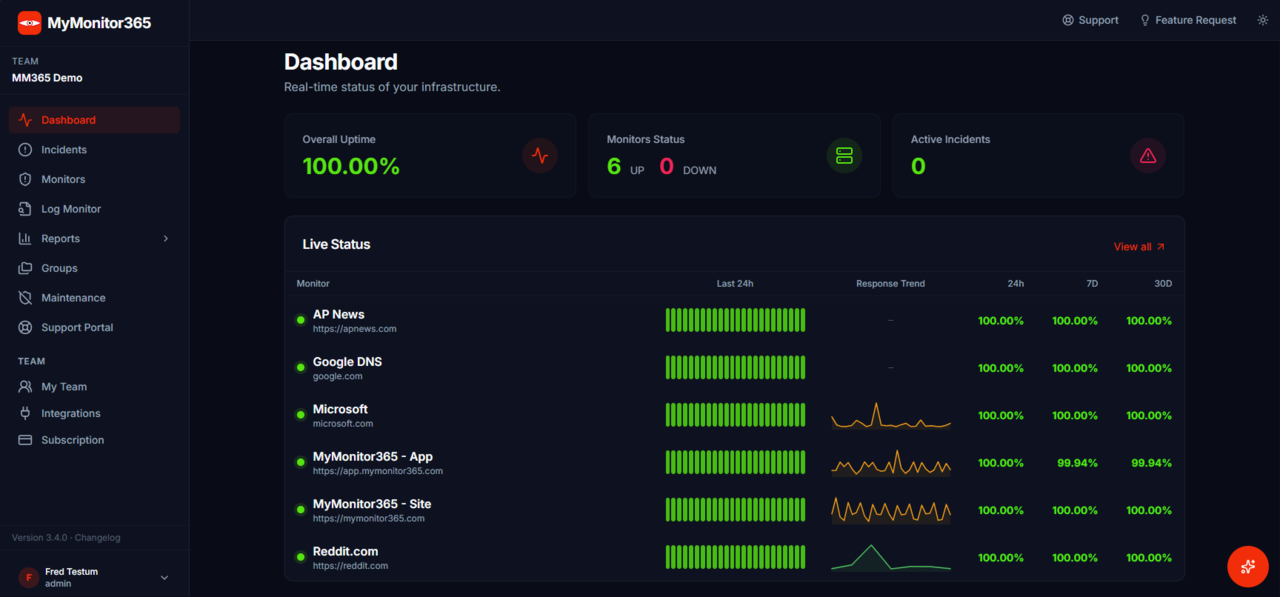
Task: Click the Support link in header
Action: pyautogui.click(x=1090, y=20)
